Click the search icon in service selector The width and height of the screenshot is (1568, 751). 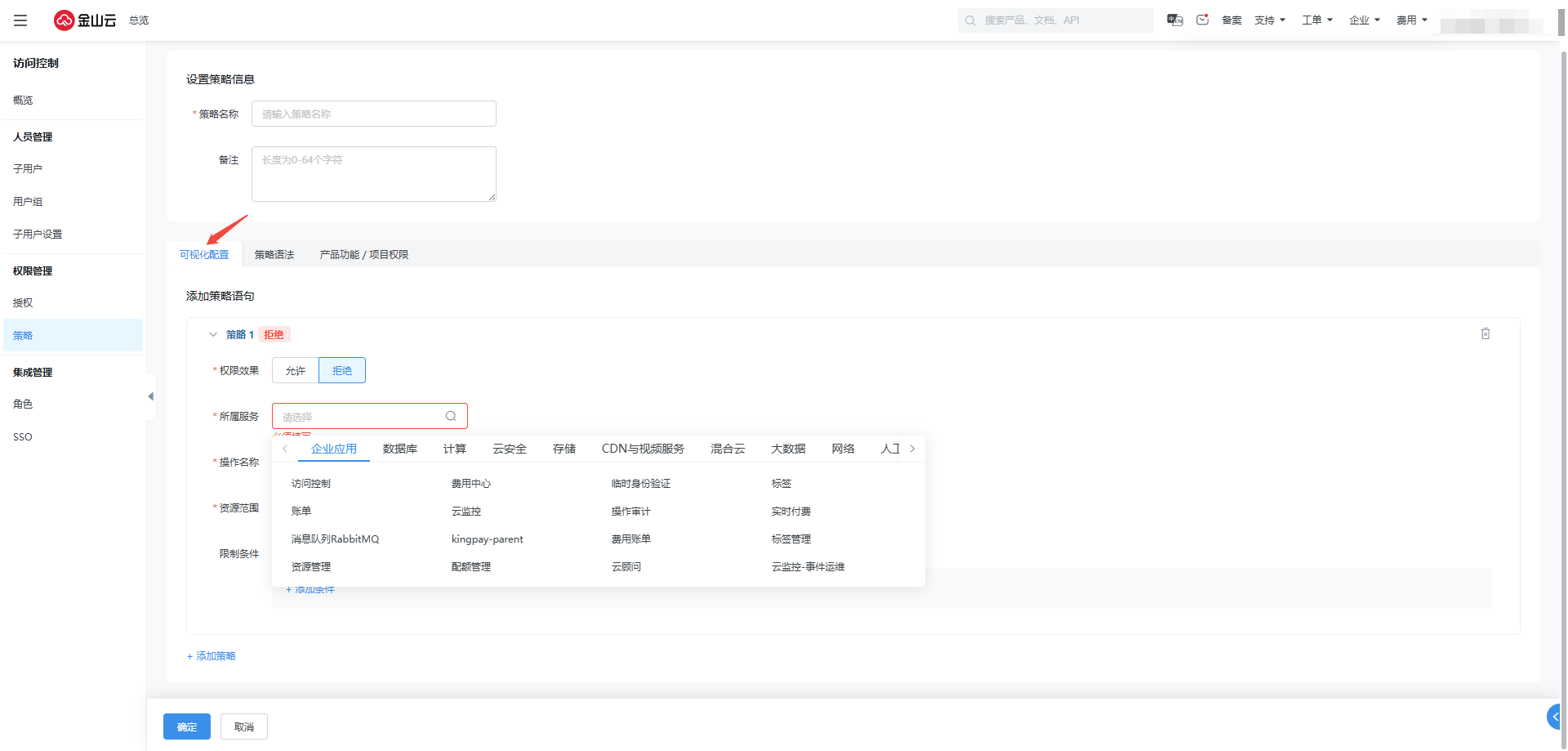pos(451,416)
